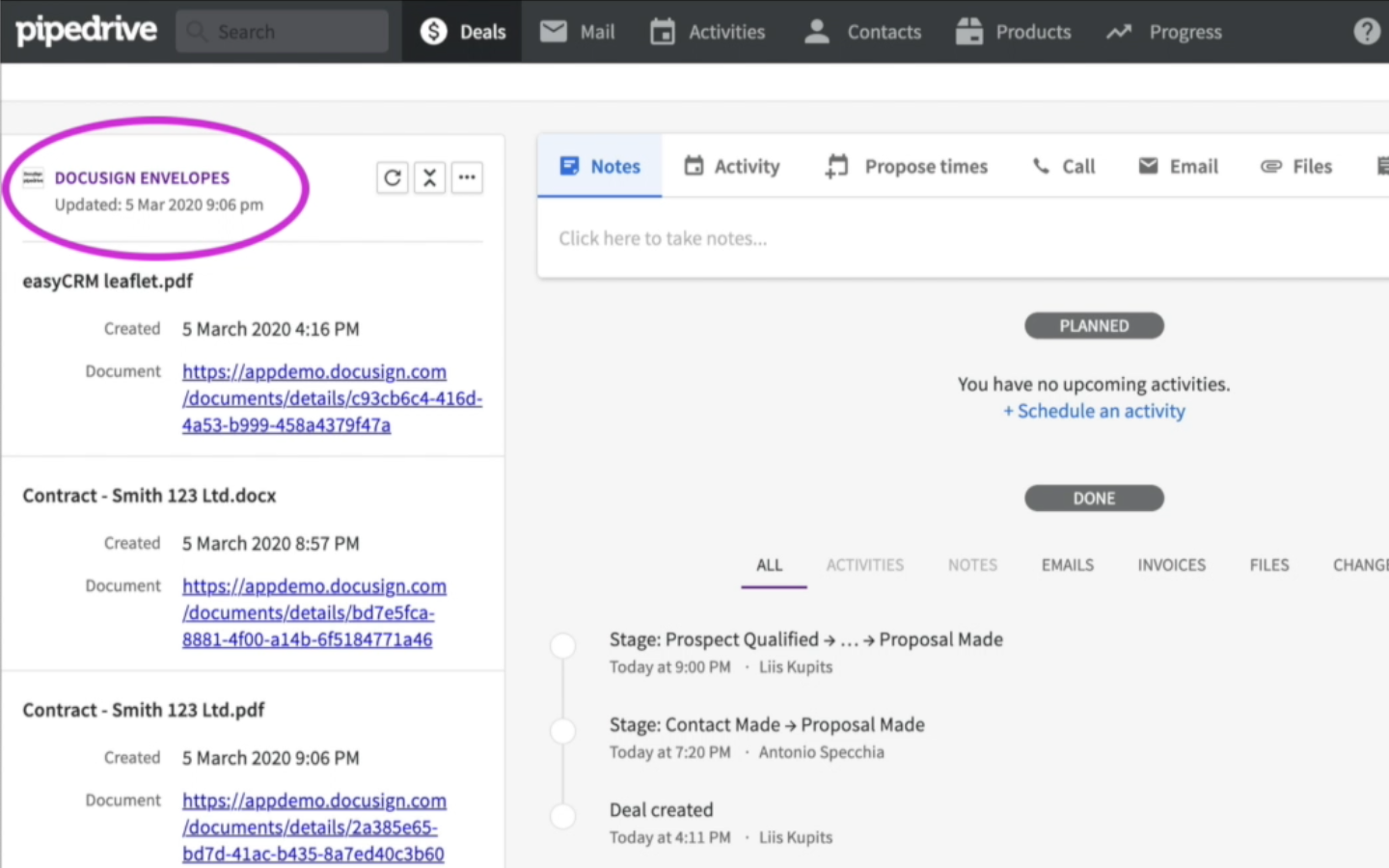Switch to the Email tab
The width and height of the screenshot is (1389, 868).
pyautogui.click(x=1179, y=166)
